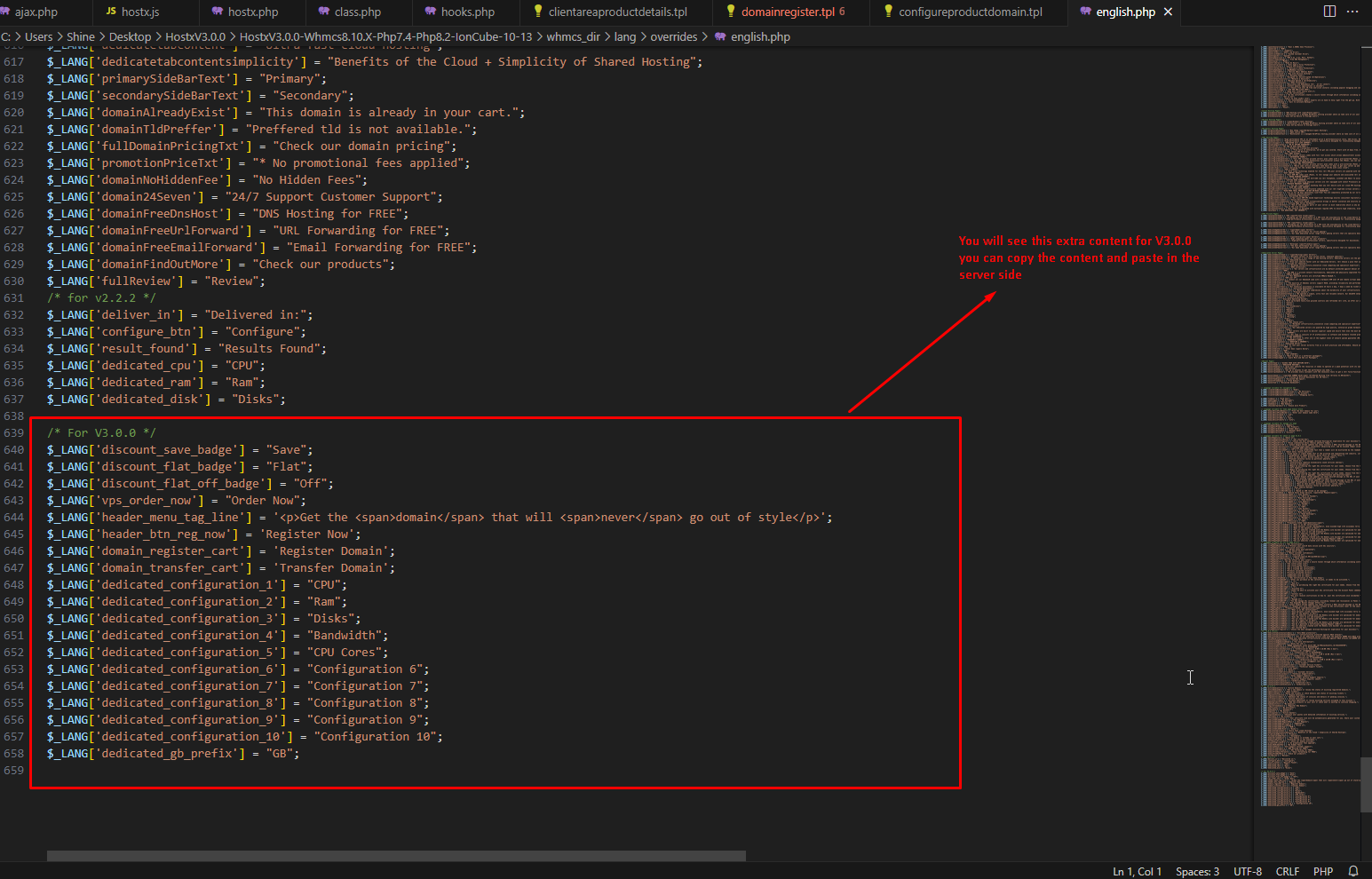Change indentation via 'Spaces: 3' indicator

pyautogui.click(x=1197, y=871)
